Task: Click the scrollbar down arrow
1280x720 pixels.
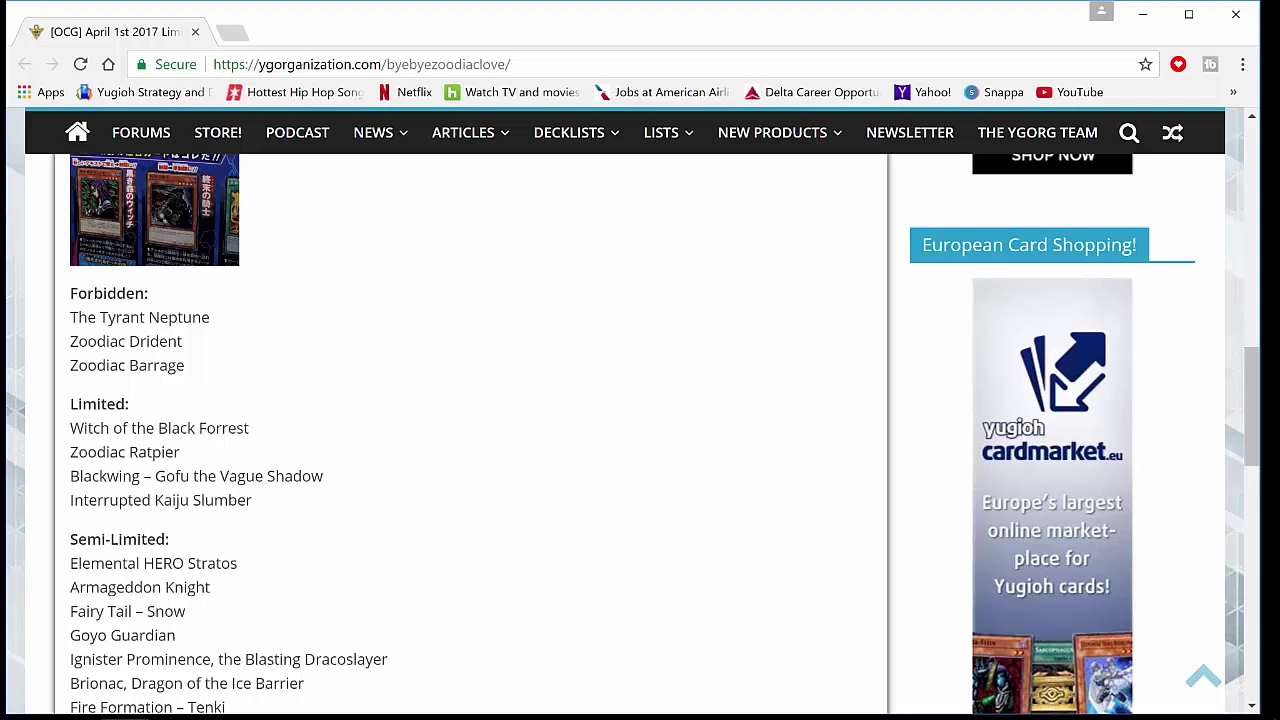Action: (1251, 705)
